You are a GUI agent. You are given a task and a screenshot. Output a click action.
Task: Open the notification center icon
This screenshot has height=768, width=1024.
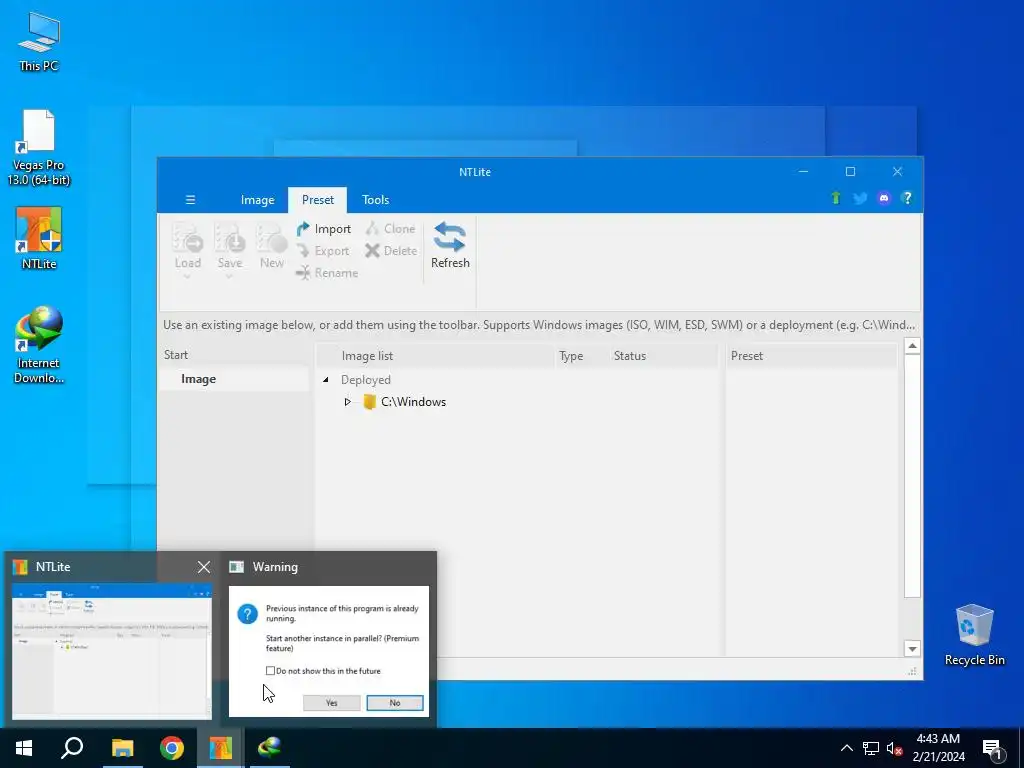(992, 748)
